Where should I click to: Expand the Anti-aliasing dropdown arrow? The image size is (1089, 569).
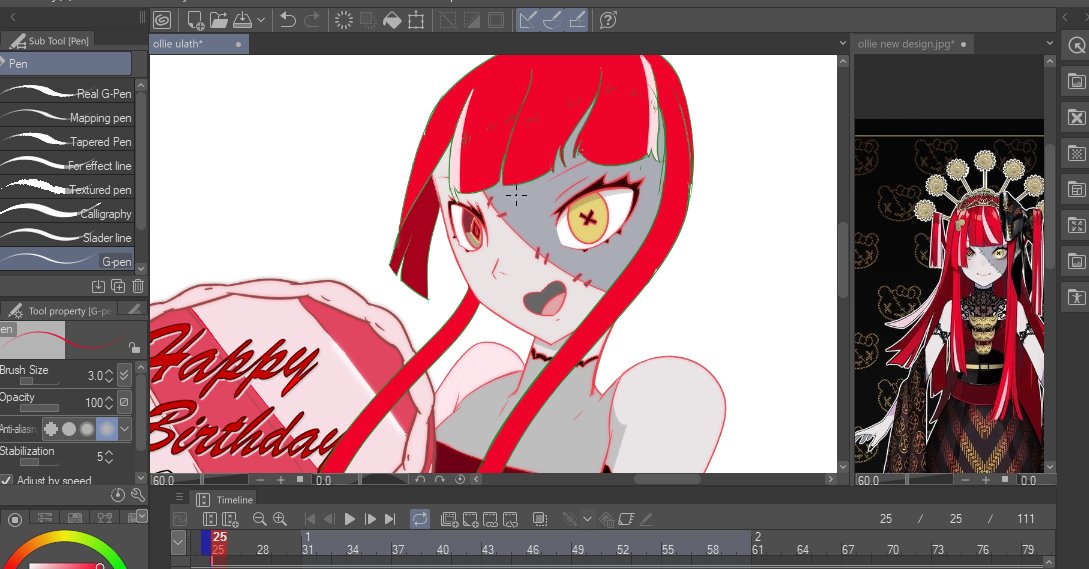pyautogui.click(x=124, y=429)
